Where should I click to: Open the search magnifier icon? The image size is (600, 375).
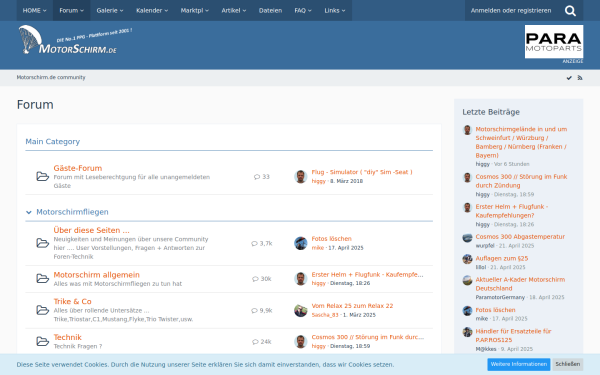coord(570,11)
